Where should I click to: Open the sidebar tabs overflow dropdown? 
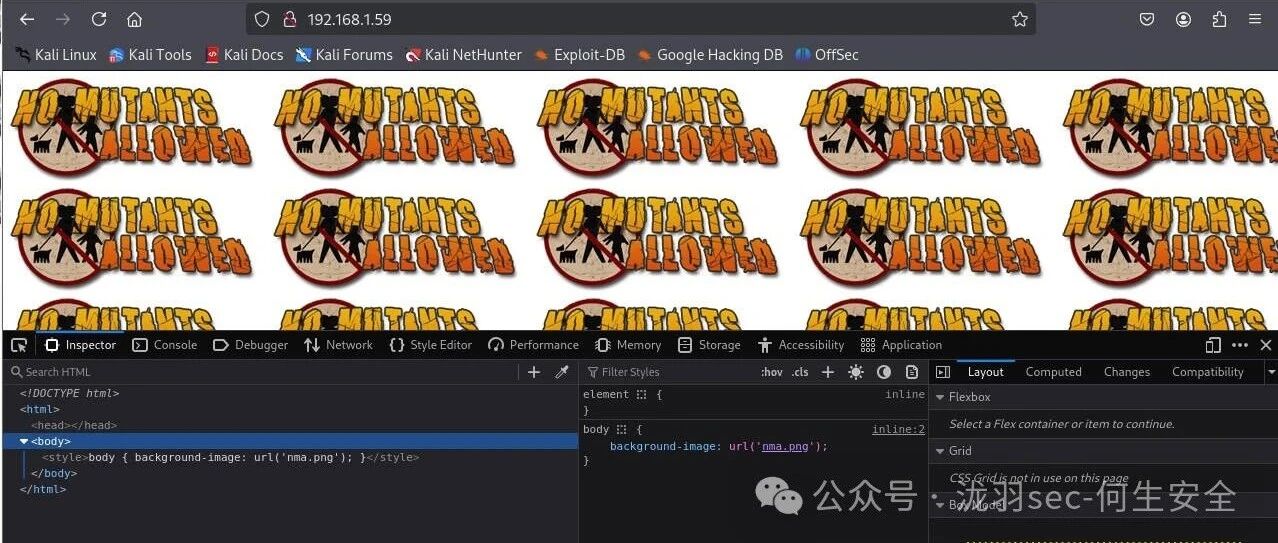click(x=1271, y=372)
